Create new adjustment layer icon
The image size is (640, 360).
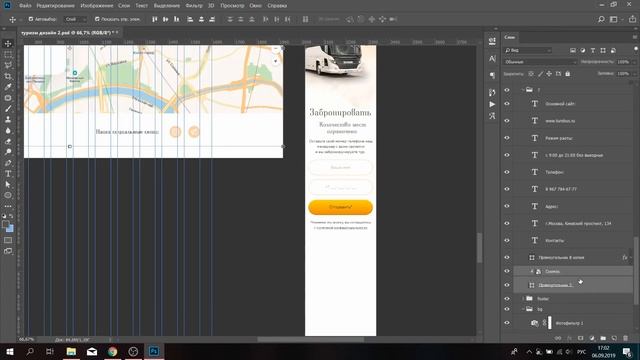click(x=592, y=338)
